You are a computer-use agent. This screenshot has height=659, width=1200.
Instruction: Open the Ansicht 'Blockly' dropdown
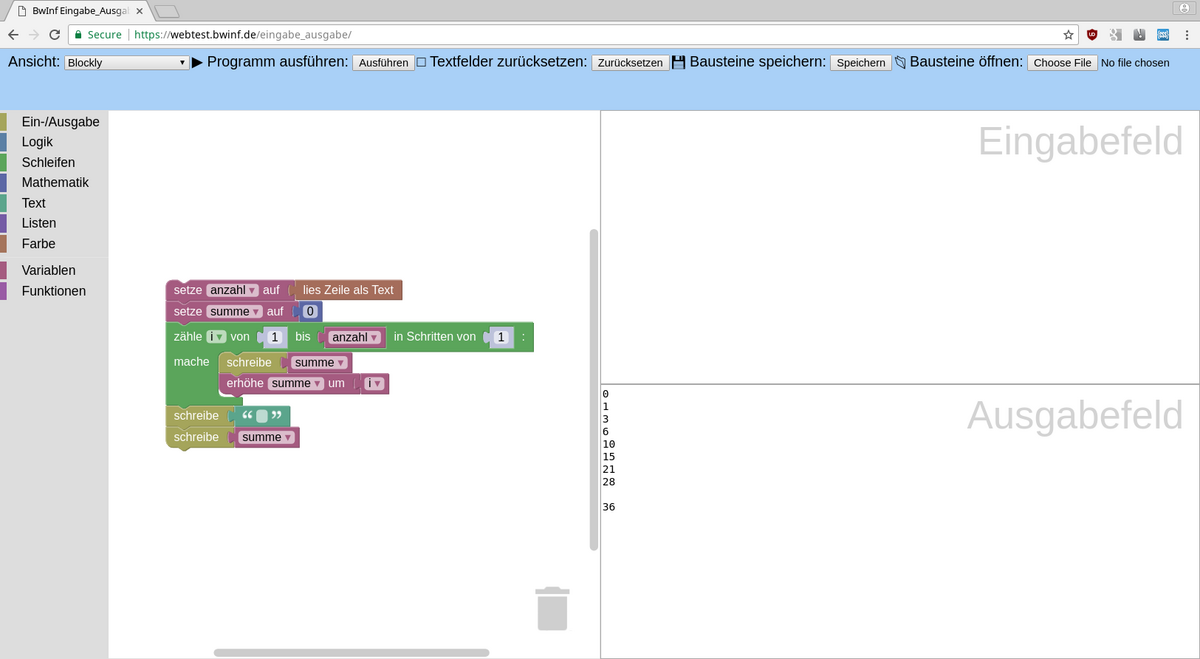(x=126, y=62)
